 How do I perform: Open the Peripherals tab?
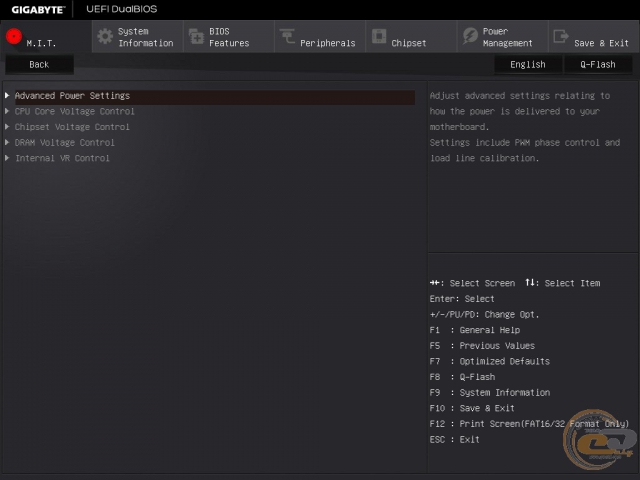pos(320,37)
